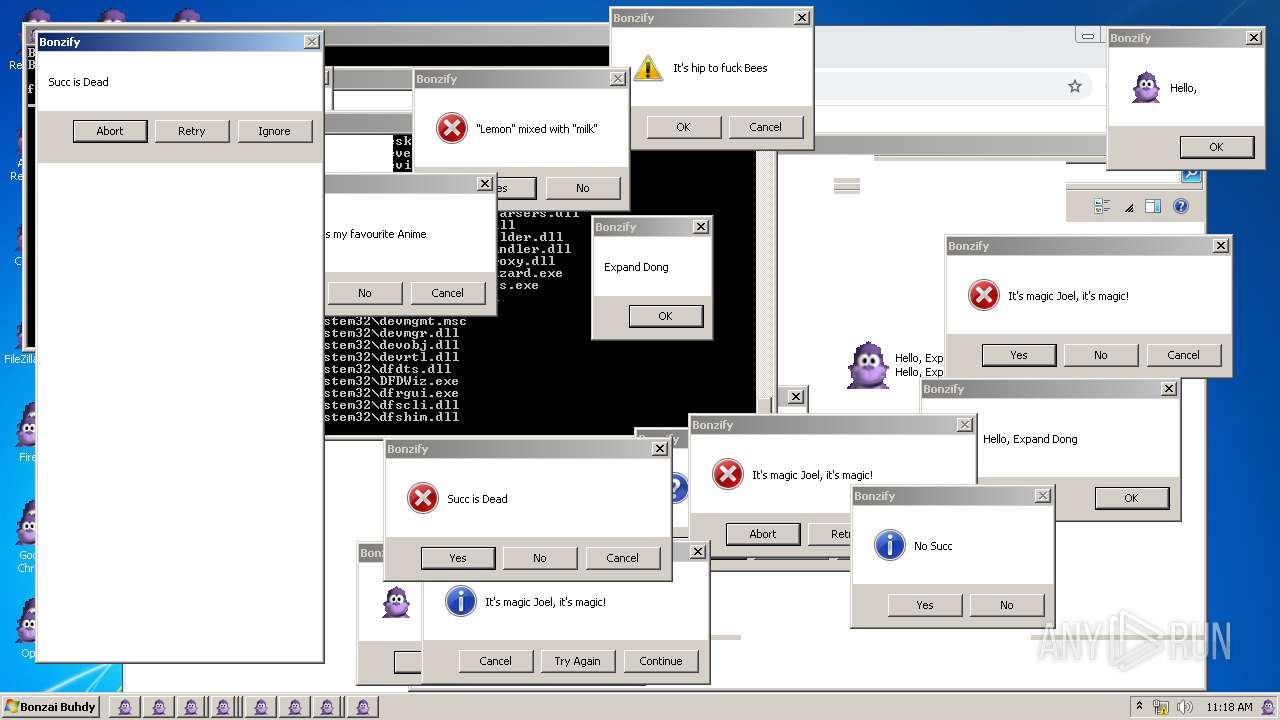The image size is (1280, 720).
Task: Click OK in the small "Expand Dong" dialog
Action: pyautogui.click(x=666, y=316)
